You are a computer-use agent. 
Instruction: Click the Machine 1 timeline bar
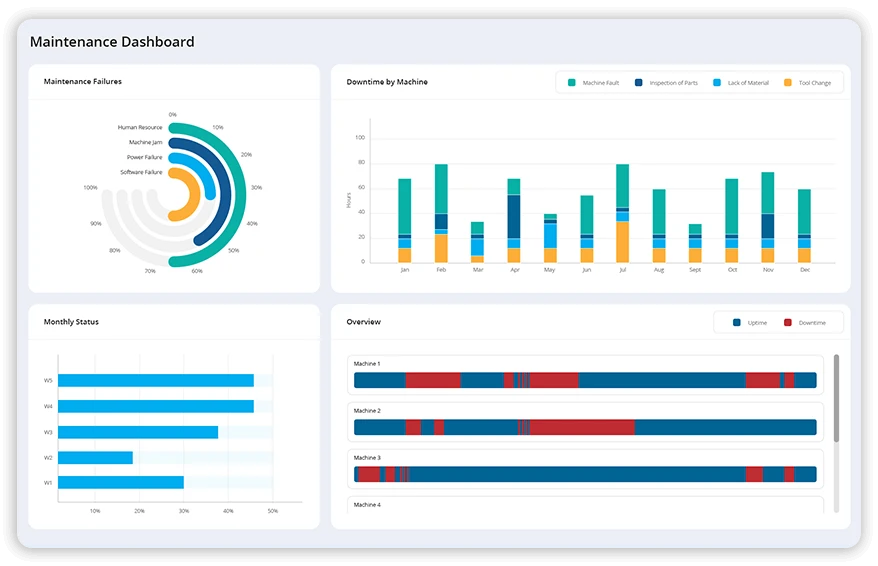tap(585, 380)
